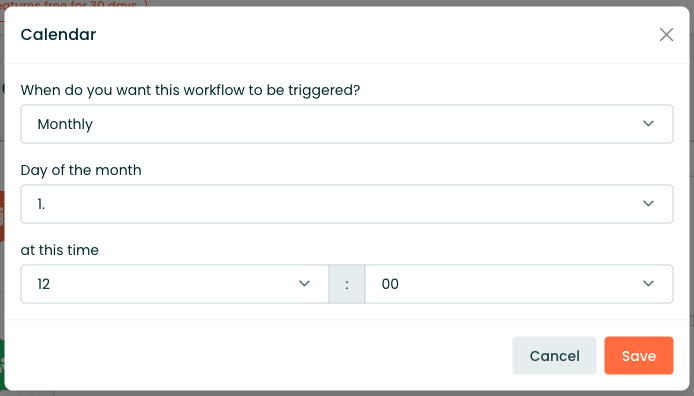Click the Cancel button
This screenshot has width=694, height=396.
point(554,356)
